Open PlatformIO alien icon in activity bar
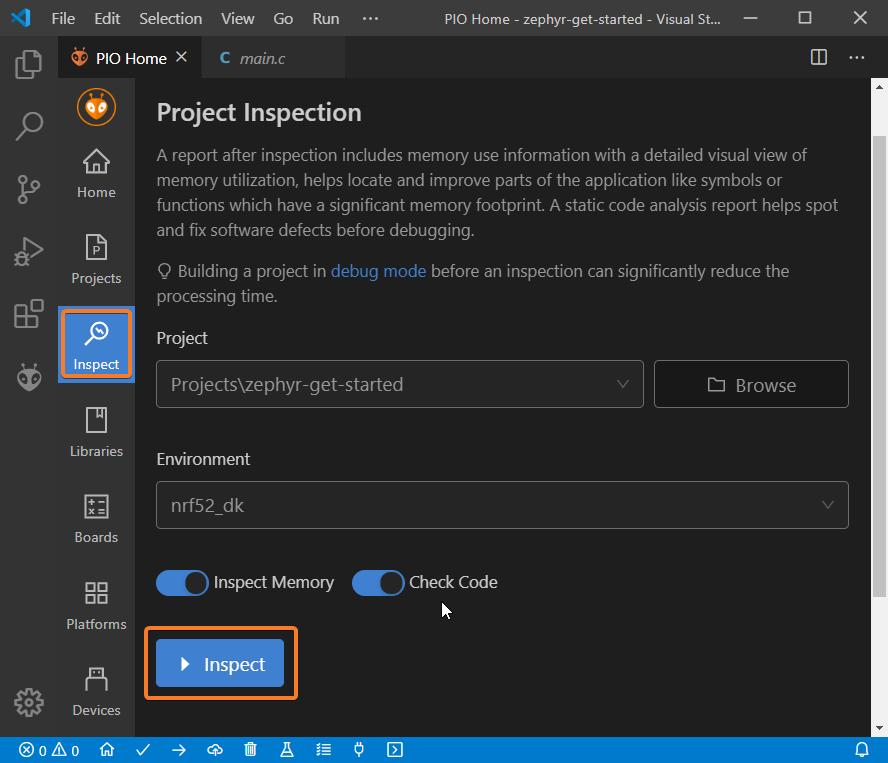The height and width of the screenshot is (763, 888). [28, 377]
